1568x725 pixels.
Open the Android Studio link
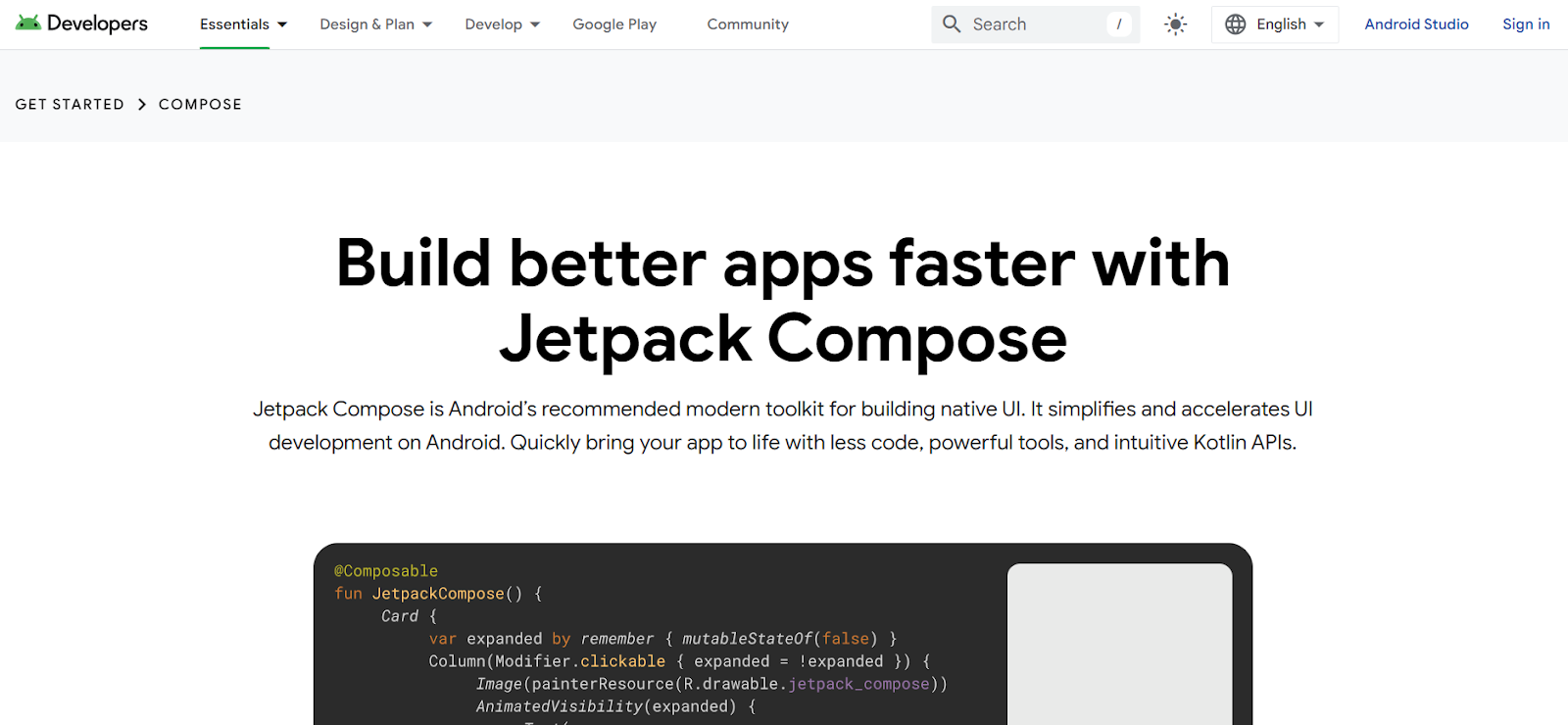(x=1416, y=24)
